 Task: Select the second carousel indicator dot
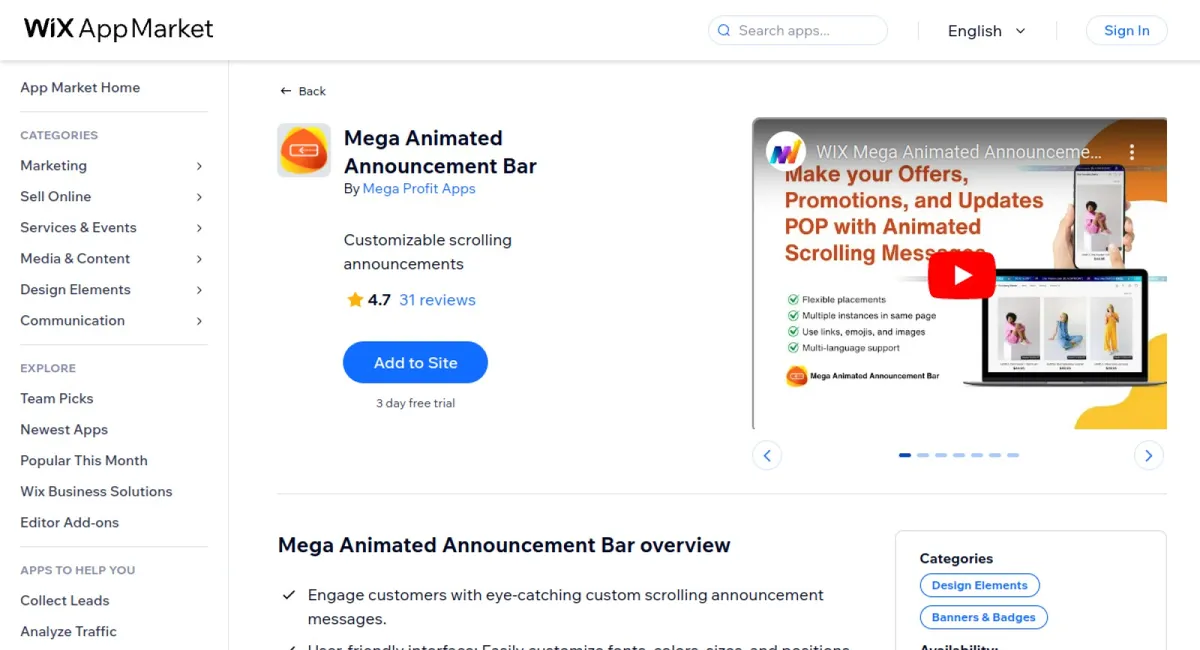point(923,455)
